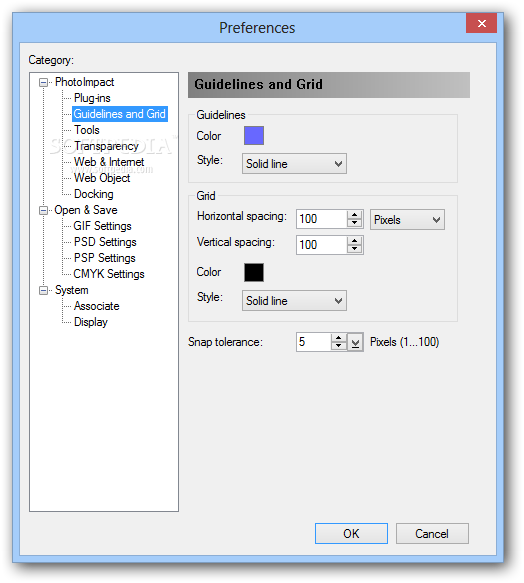Decrease Horizontal spacing with down arrow
Image resolution: width=524 pixels, height=583 pixels.
click(355, 223)
